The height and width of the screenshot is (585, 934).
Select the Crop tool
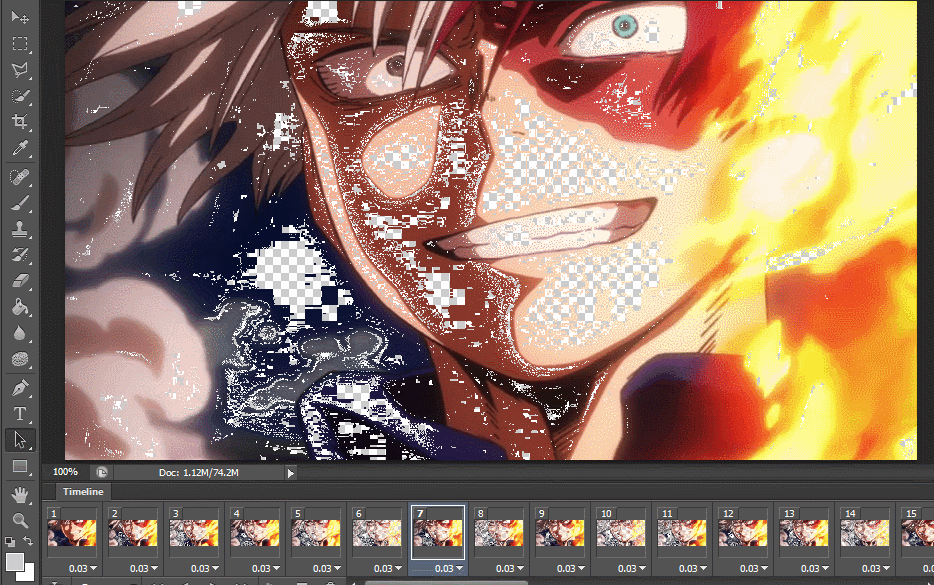click(20, 122)
